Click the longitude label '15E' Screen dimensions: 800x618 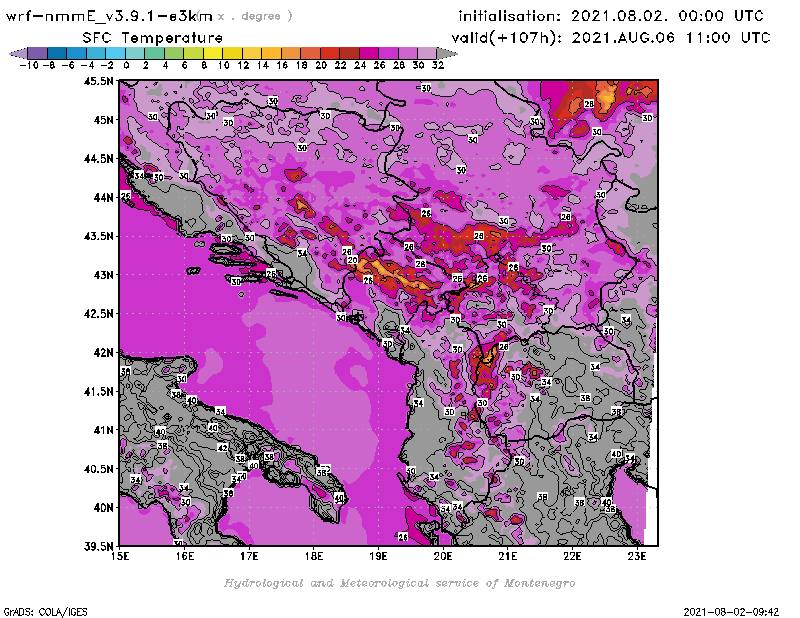[x=120, y=556]
